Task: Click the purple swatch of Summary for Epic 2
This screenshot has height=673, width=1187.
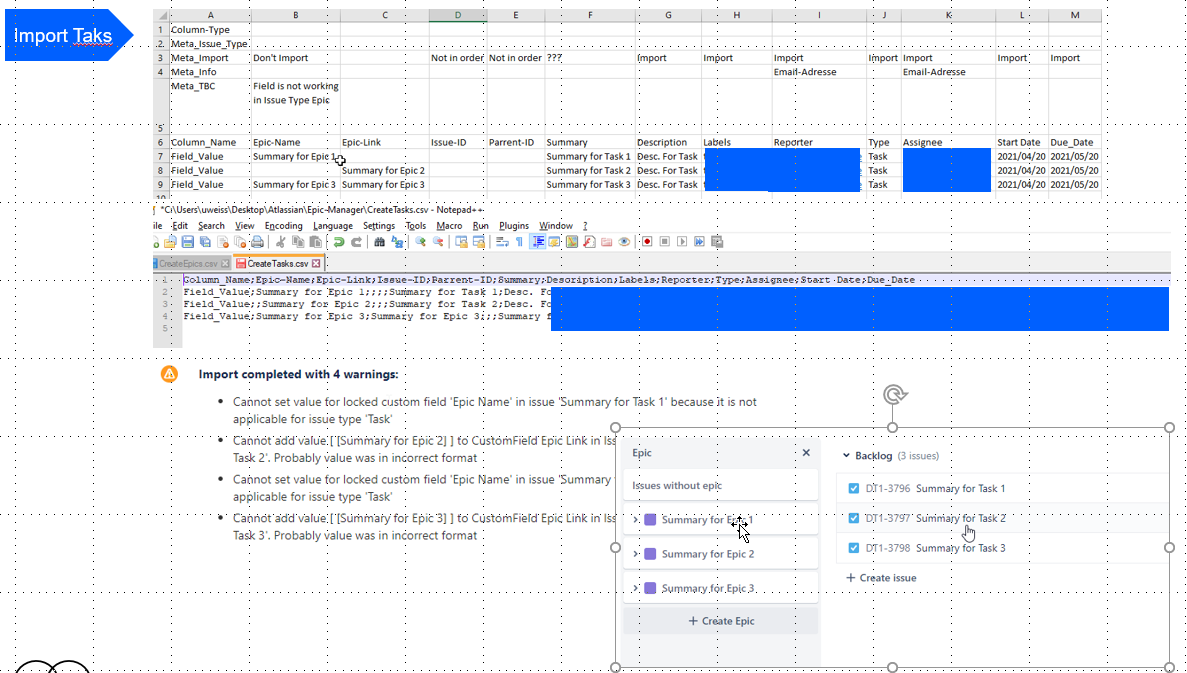Action: pos(650,554)
